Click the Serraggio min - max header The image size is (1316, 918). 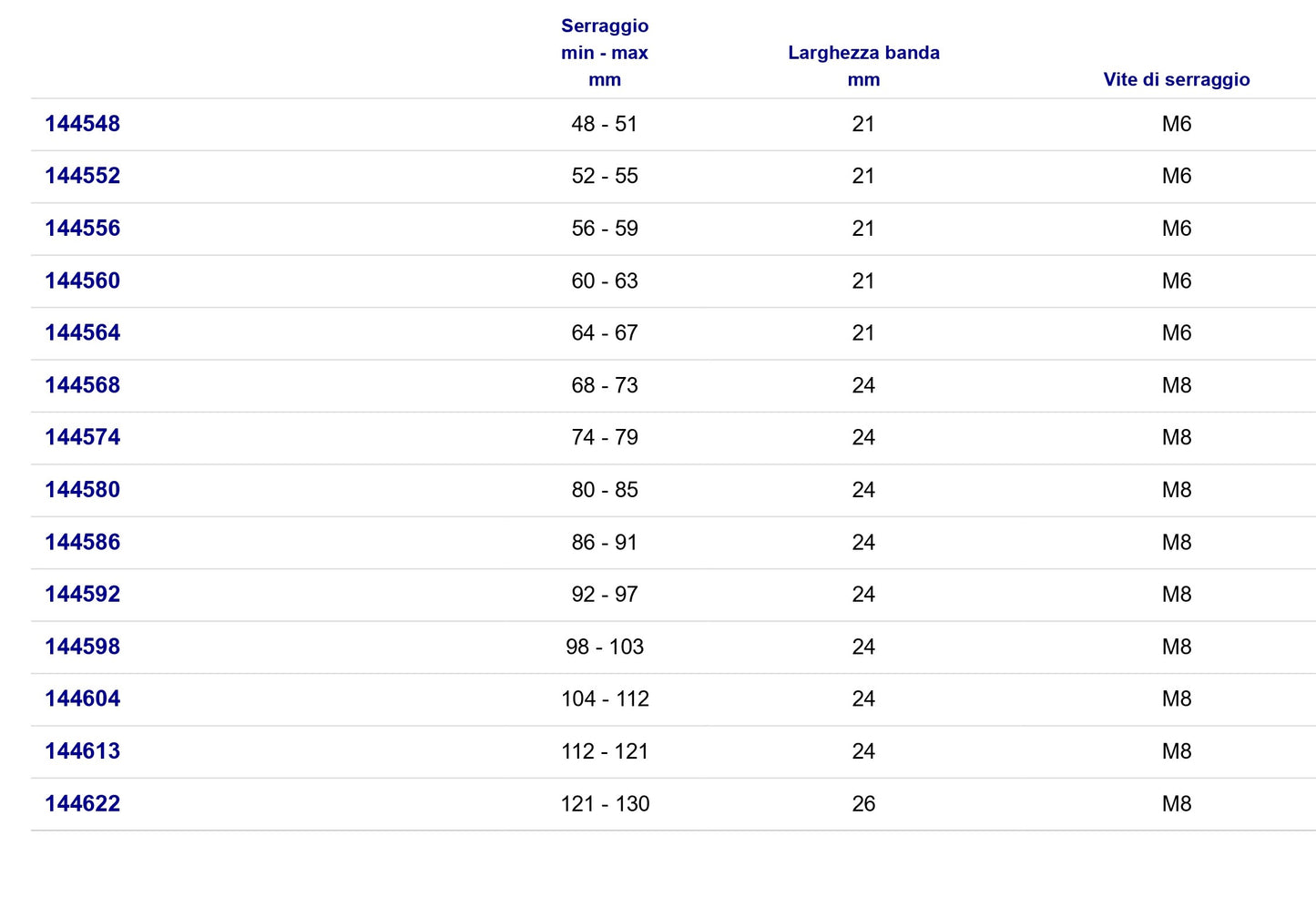pyautogui.click(x=605, y=53)
